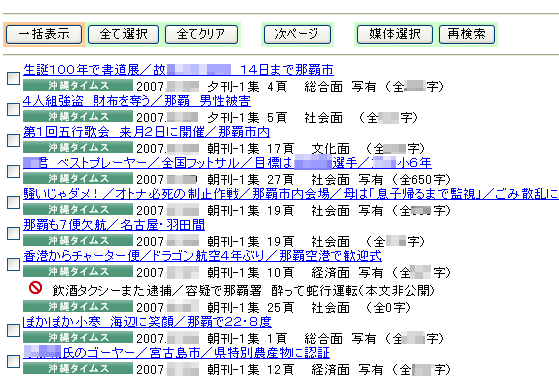Click 沖縄タイムス badge under 生誕100年 article
Viewport: 559px width, 377px height.
pyautogui.click(x=78, y=86)
